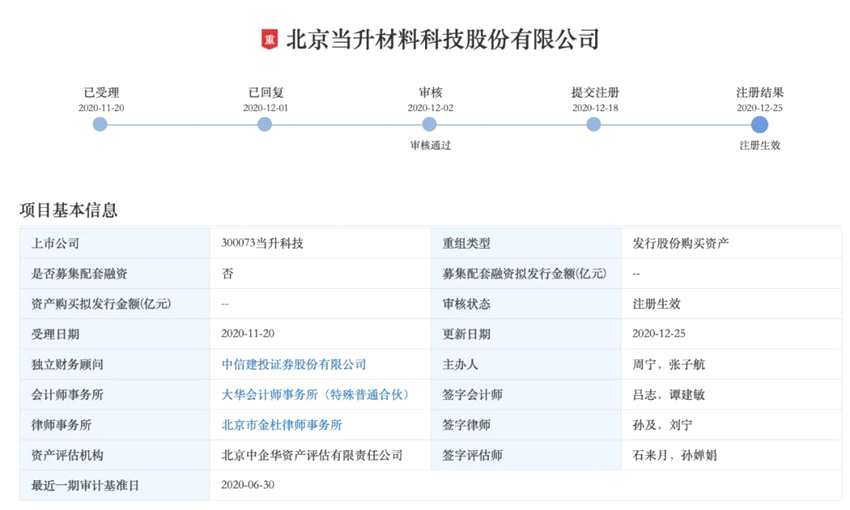850x510 pixels.
Task: Click 北京中企华资产评估有限责任公司 cell
Action: point(312,455)
